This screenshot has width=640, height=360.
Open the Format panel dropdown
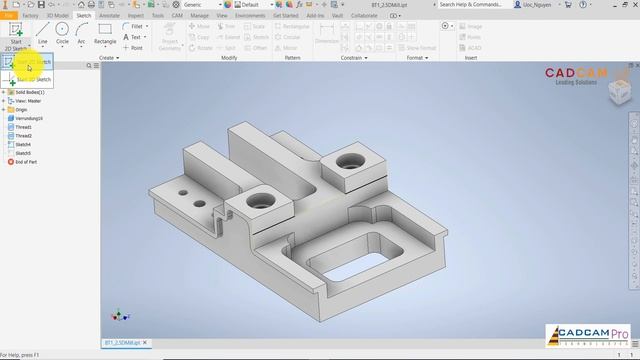click(x=417, y=58)
